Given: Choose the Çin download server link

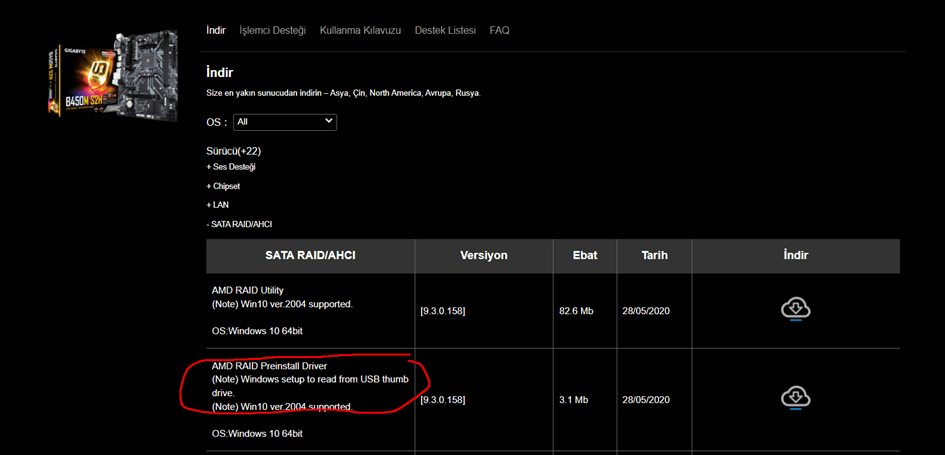Looking at the screenshot, I should pos(358,94).
